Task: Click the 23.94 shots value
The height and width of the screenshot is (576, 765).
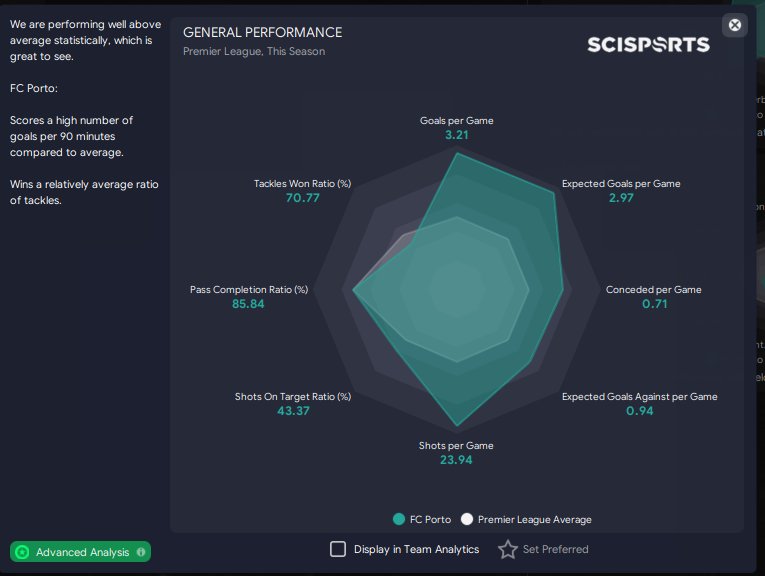Action: [456, 460]
